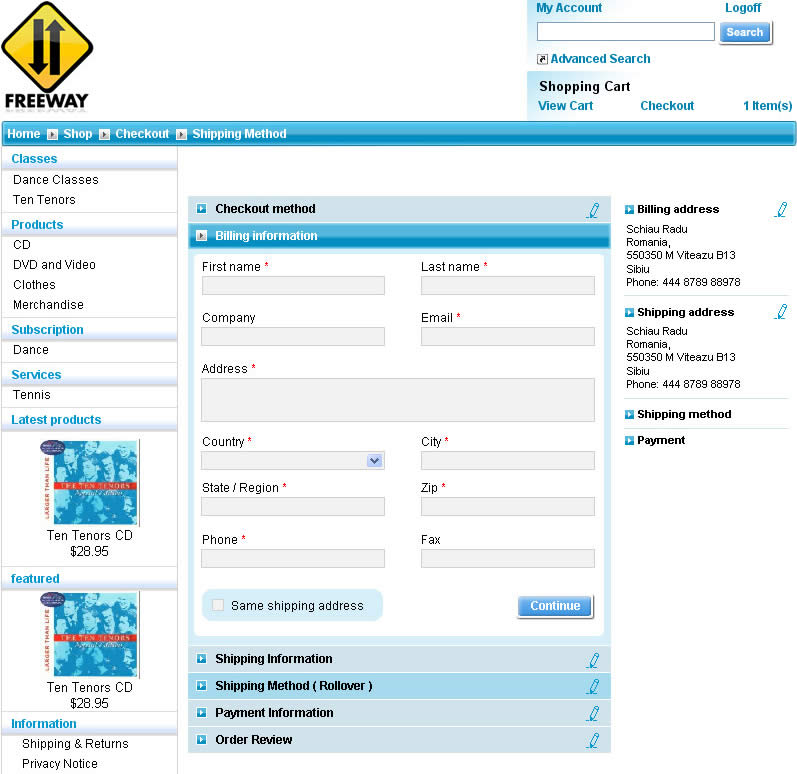Click pencil edit icon for Shipping Information
797x774 pixels.
point(593,660)
